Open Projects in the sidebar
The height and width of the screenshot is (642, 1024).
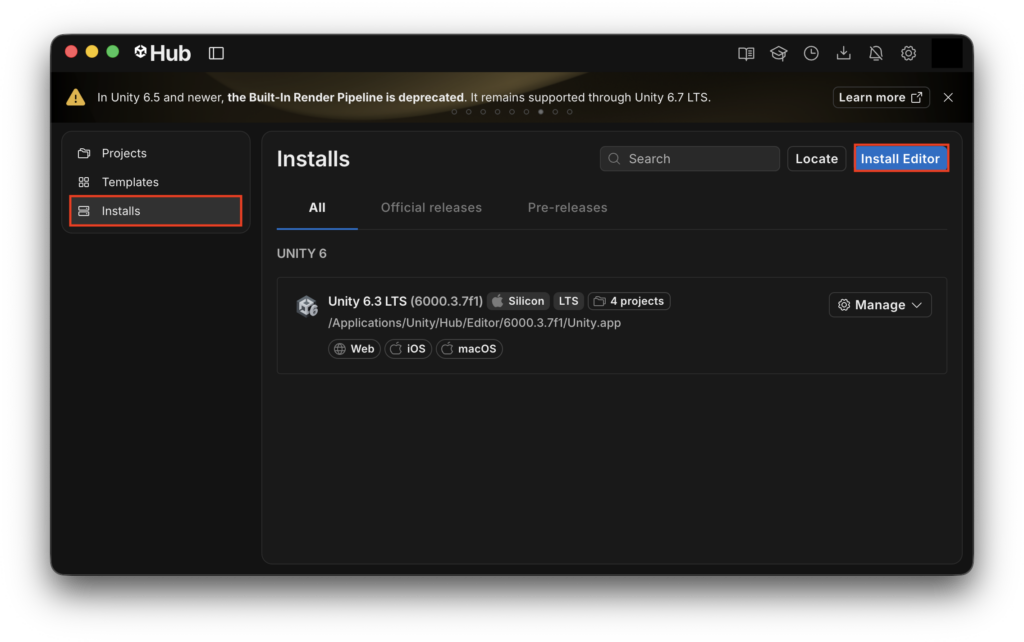tap(155, 153)
